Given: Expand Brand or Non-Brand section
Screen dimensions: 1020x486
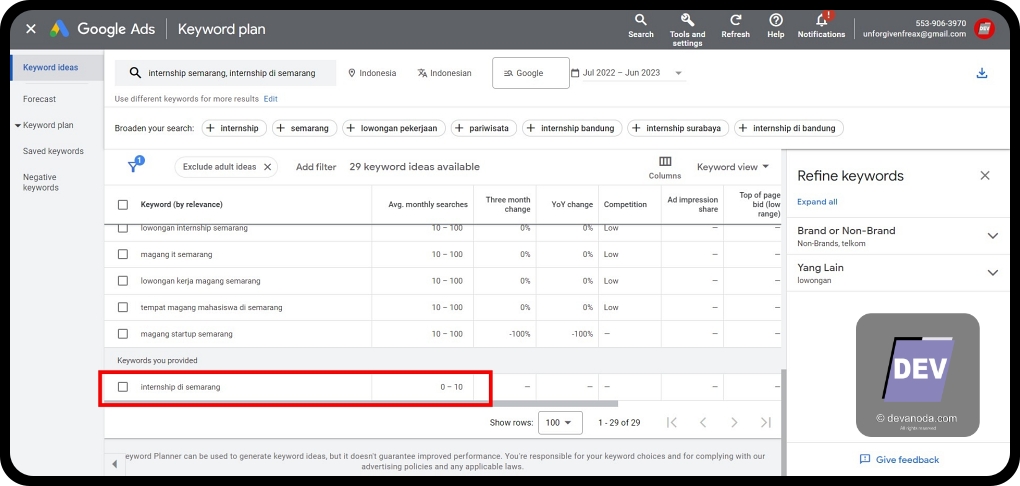Looking at the screenshot, I should 992,236.
